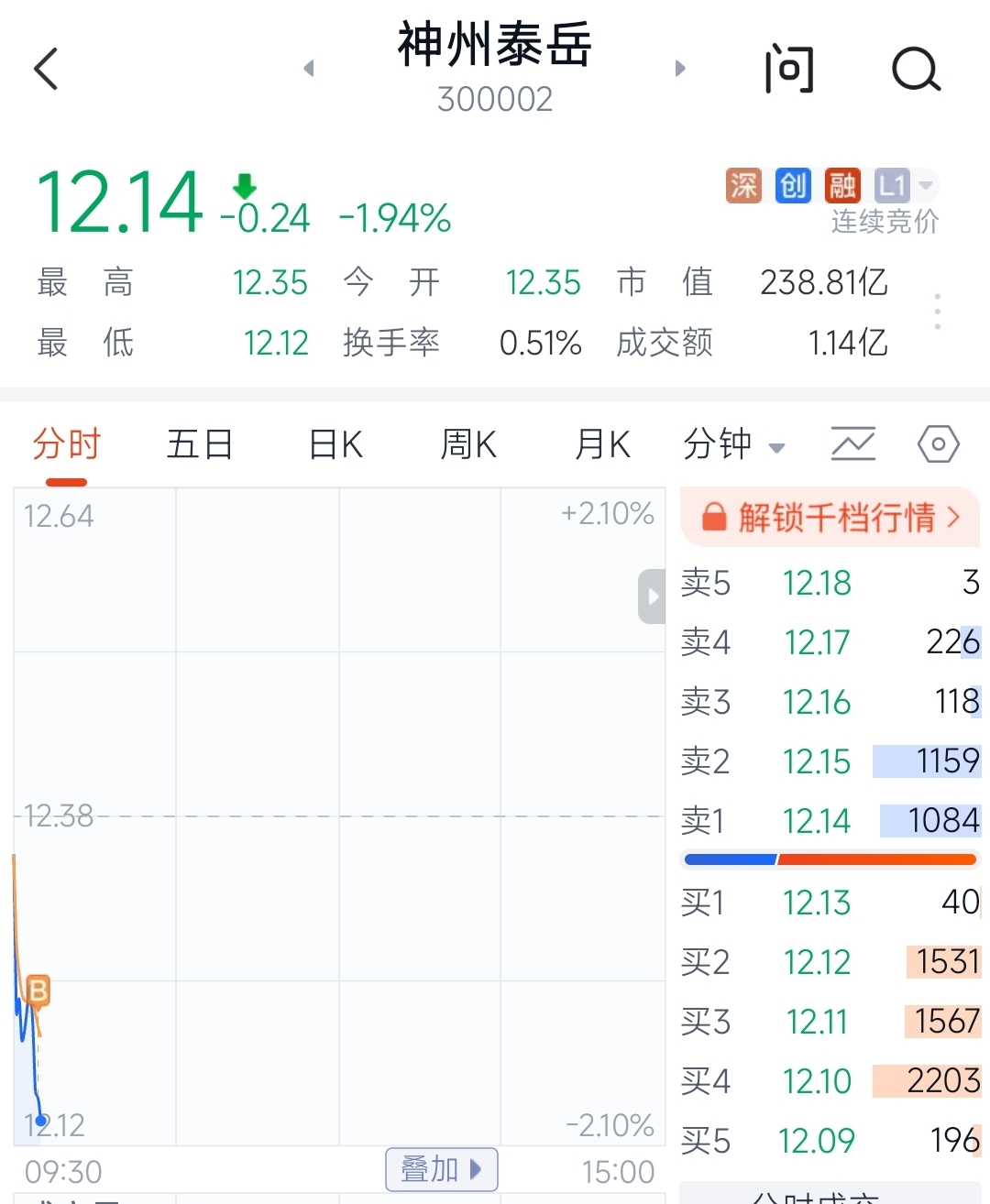Screen dimensions: 990x1204
Task: Switch to 分时 intraday tab
Action: 66,444
